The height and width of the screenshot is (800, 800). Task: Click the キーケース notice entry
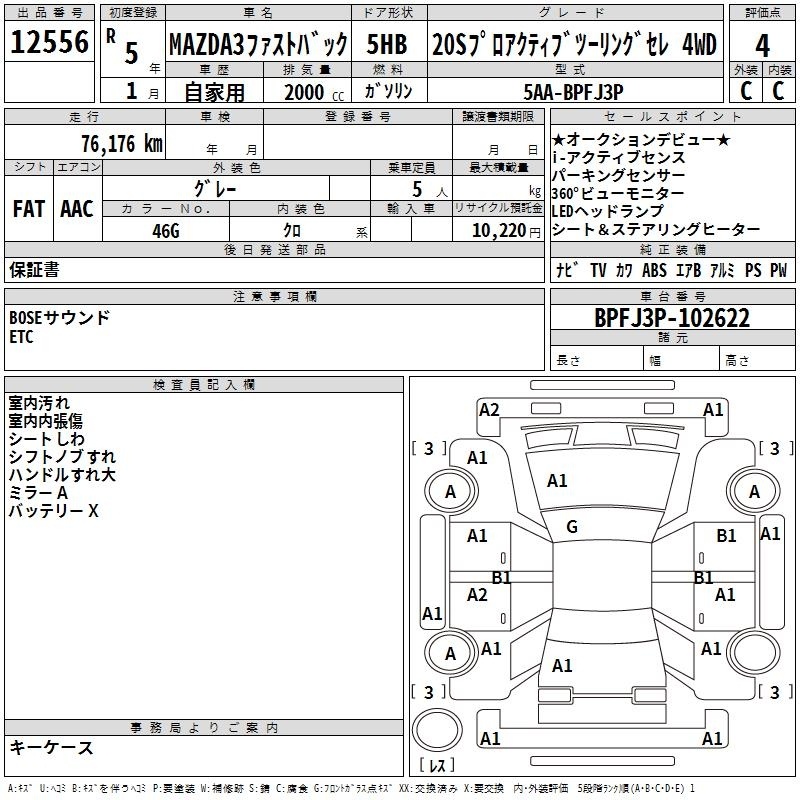tap(51, 748)
